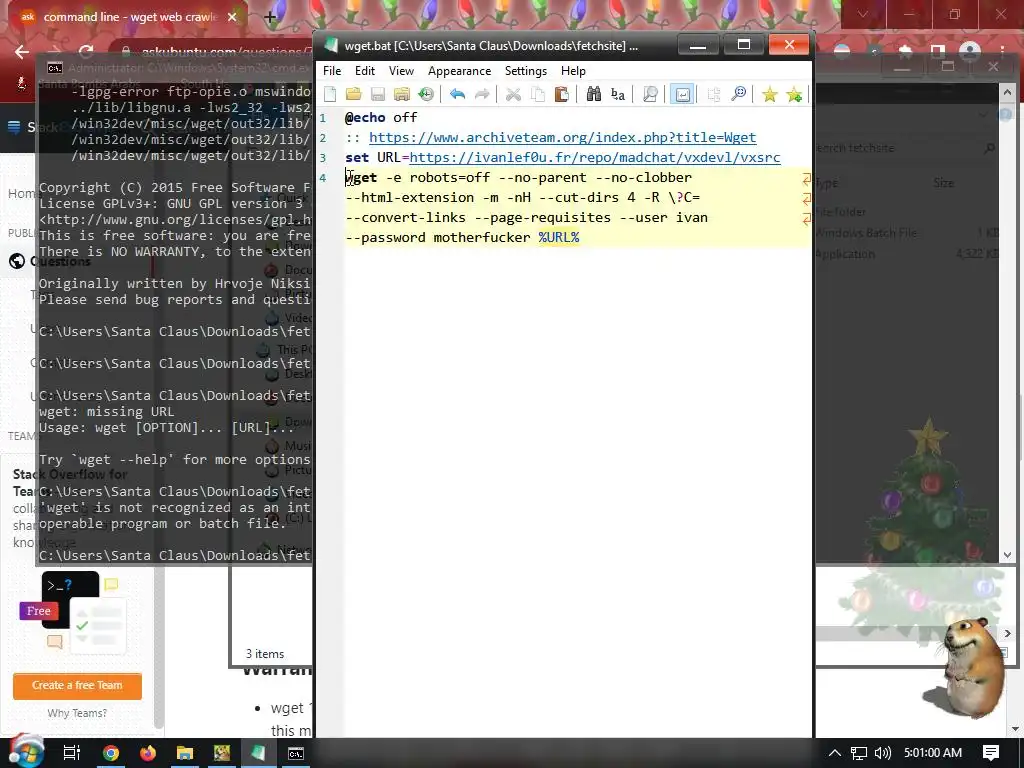Screen dimensions: 1024x768
Task: Click the Paste clipboard icon
Action: 562,94
